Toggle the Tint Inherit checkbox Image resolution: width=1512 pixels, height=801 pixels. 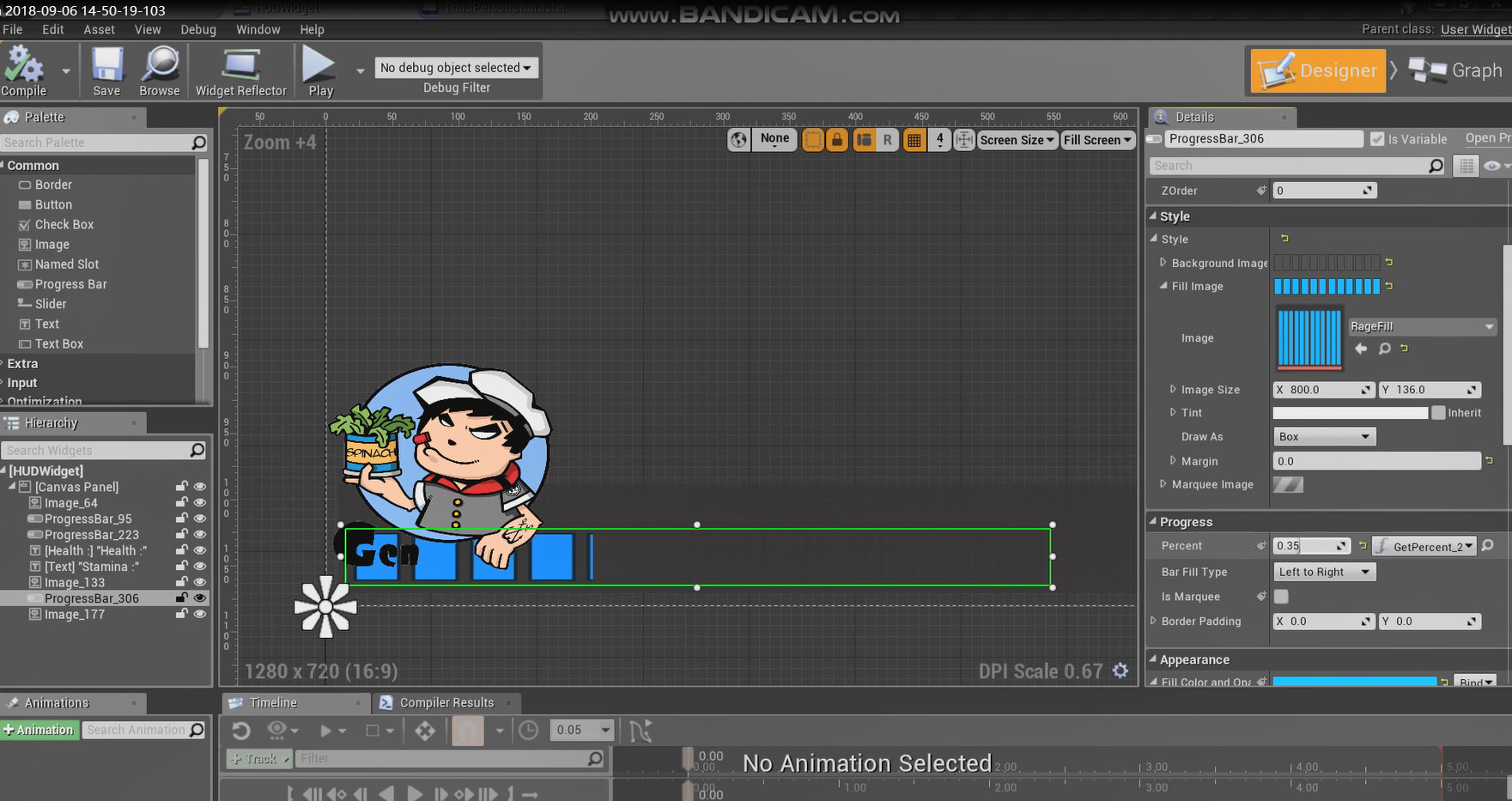(1438, 413)
